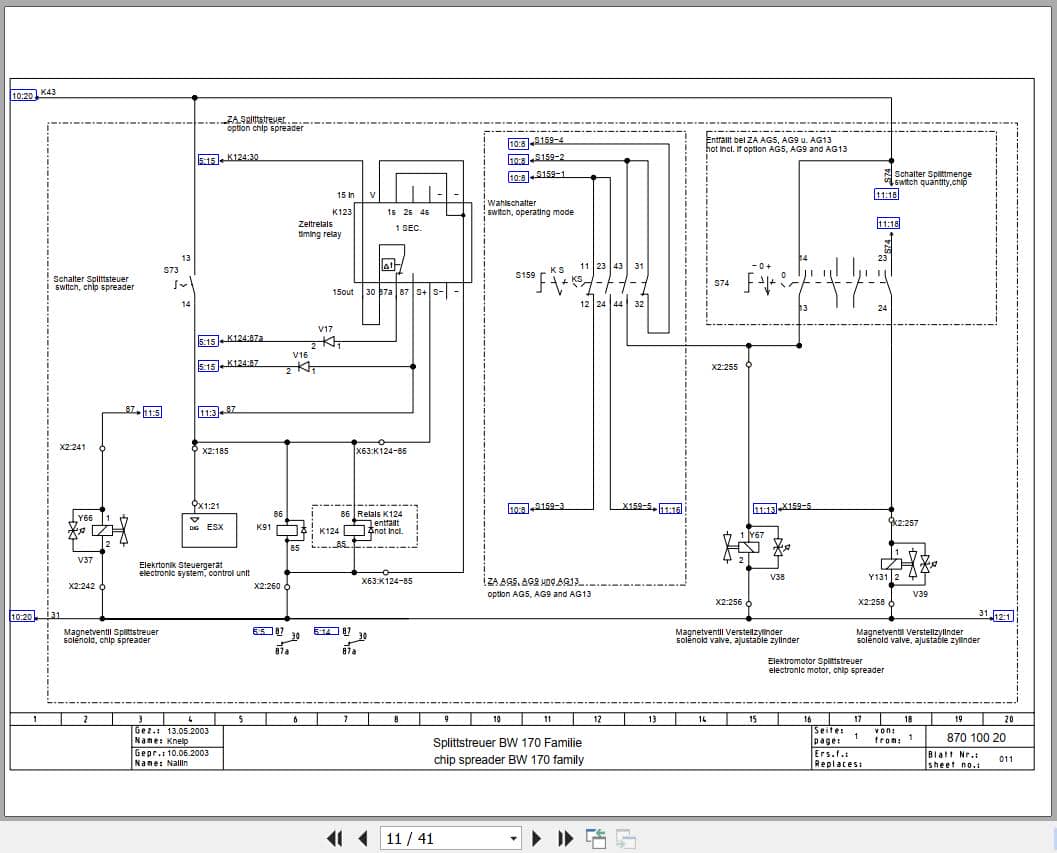1057x853 pixels.
Task: Click the K123 timing relay label
Action: [342, 212]
